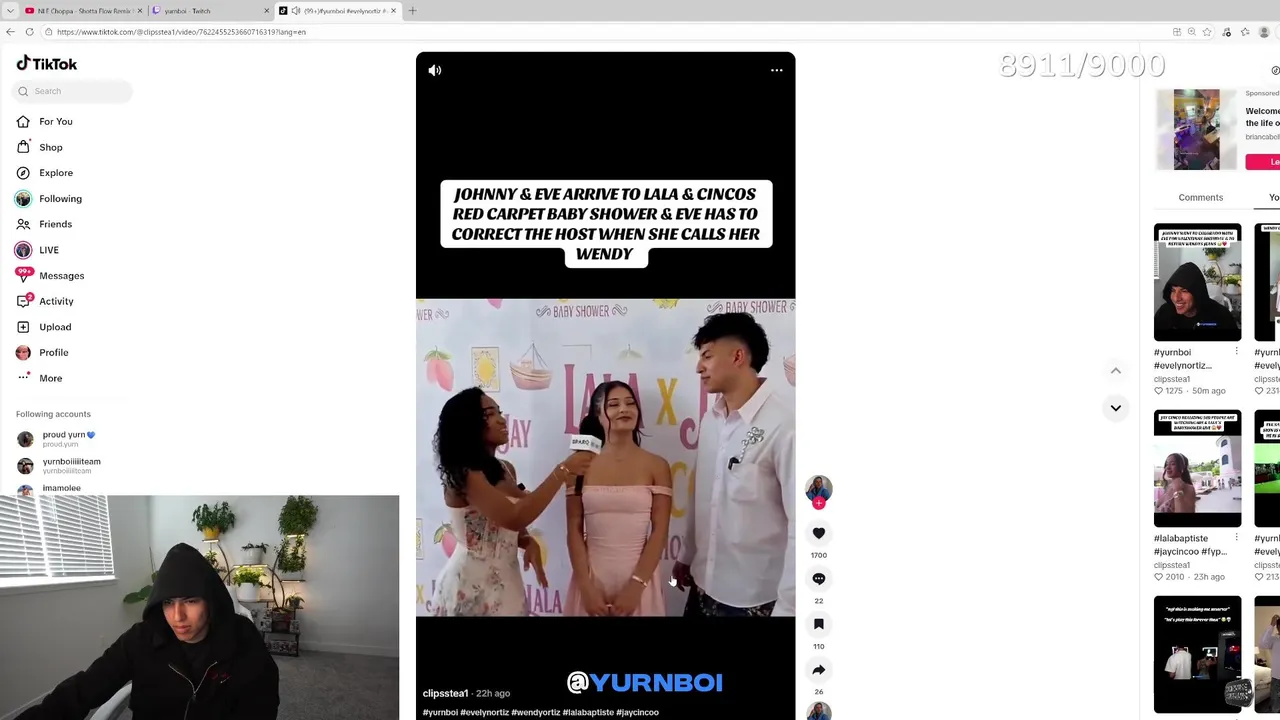Switch to the Comments tab
This screenshot has height=720, width=1280.
point(1200,198)
